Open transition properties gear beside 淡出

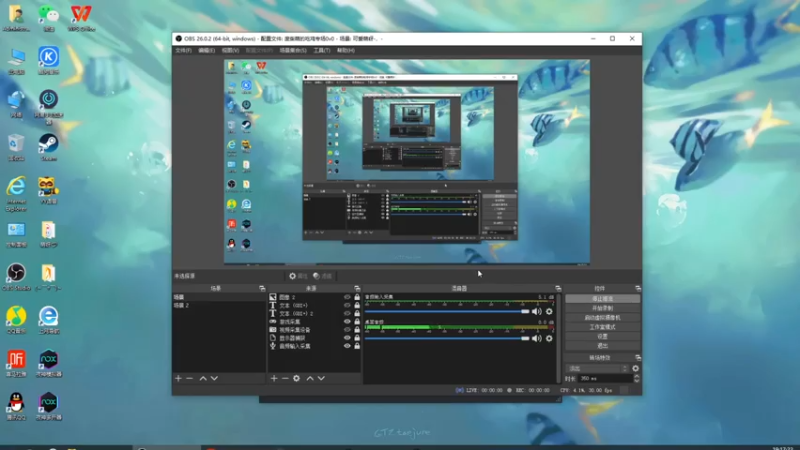point(636,368)
